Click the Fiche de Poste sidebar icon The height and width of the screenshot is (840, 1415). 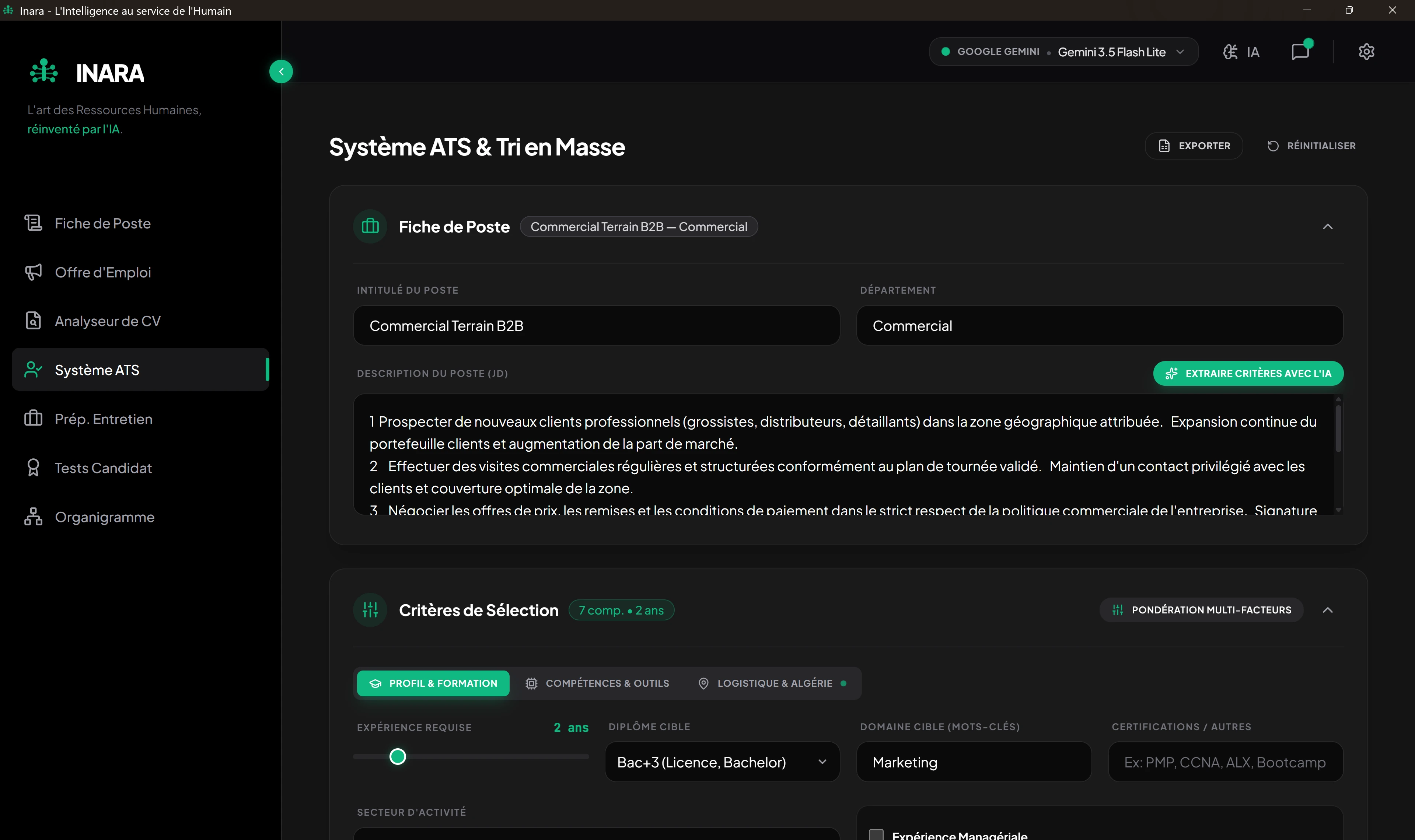[34, 223]
